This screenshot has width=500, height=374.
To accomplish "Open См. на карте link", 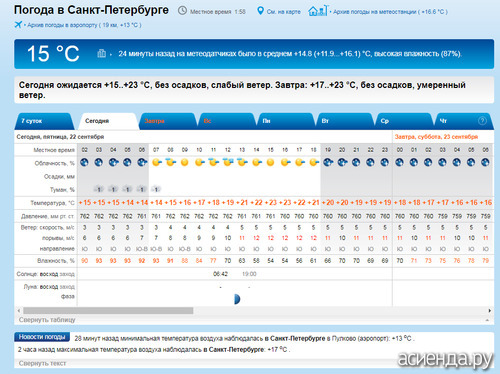I will (284, 12).
